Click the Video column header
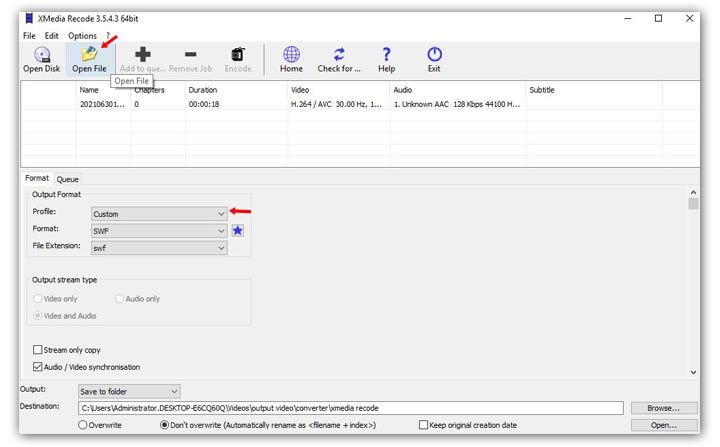 300,90
